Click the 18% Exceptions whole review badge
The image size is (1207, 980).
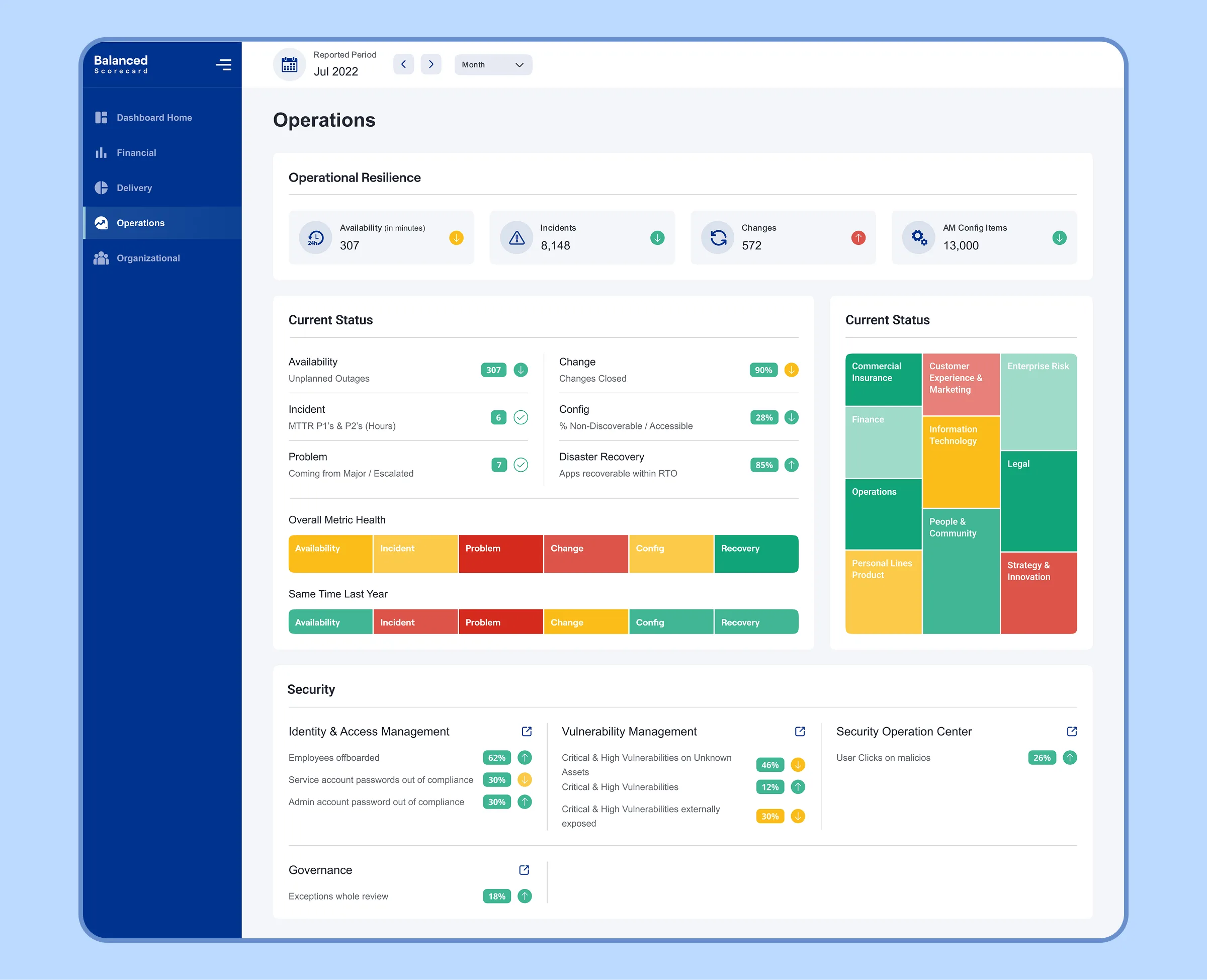pyautogui.click(x=497, y=896)
